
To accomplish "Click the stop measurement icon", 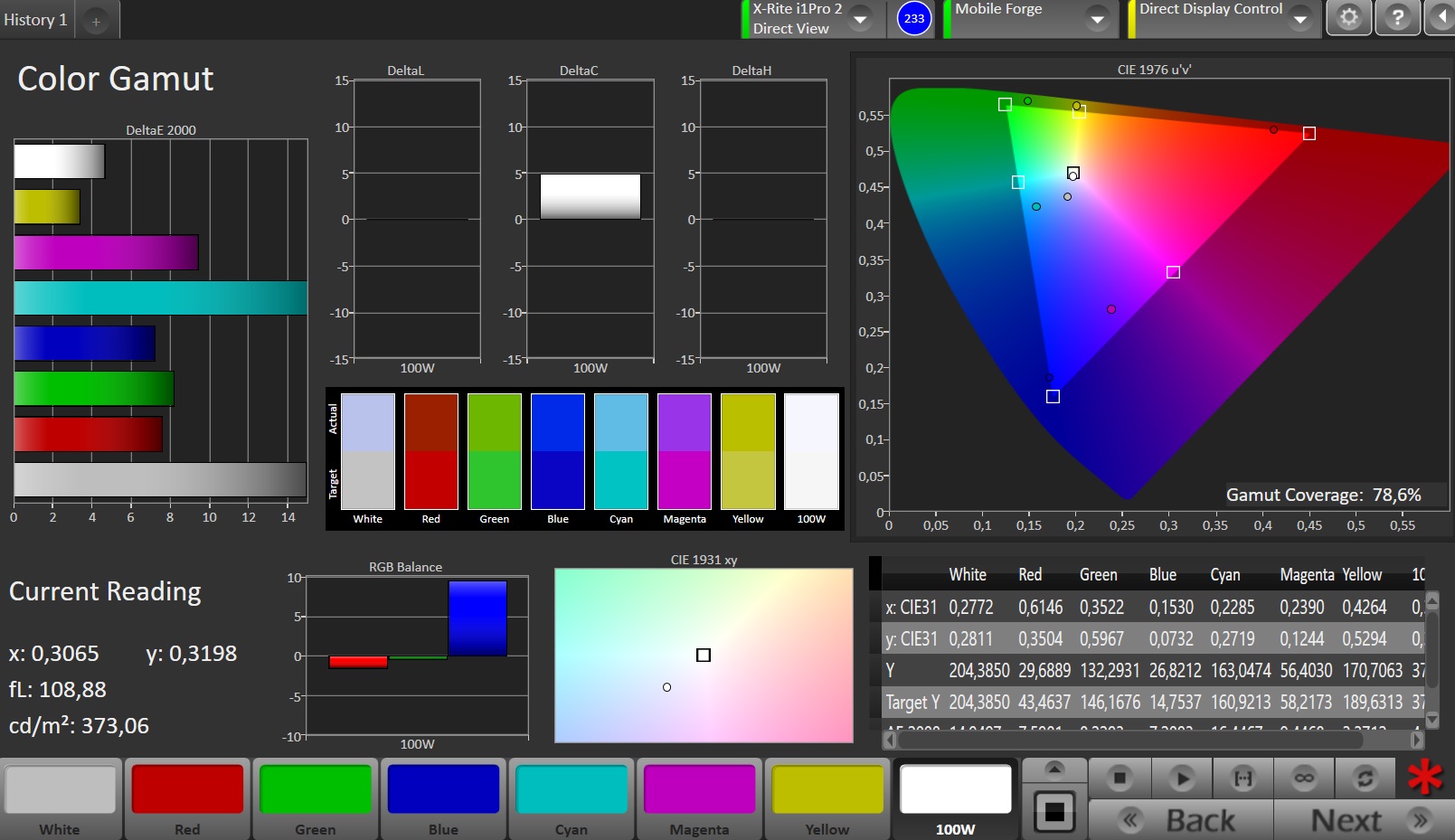I will (1120, 779).
